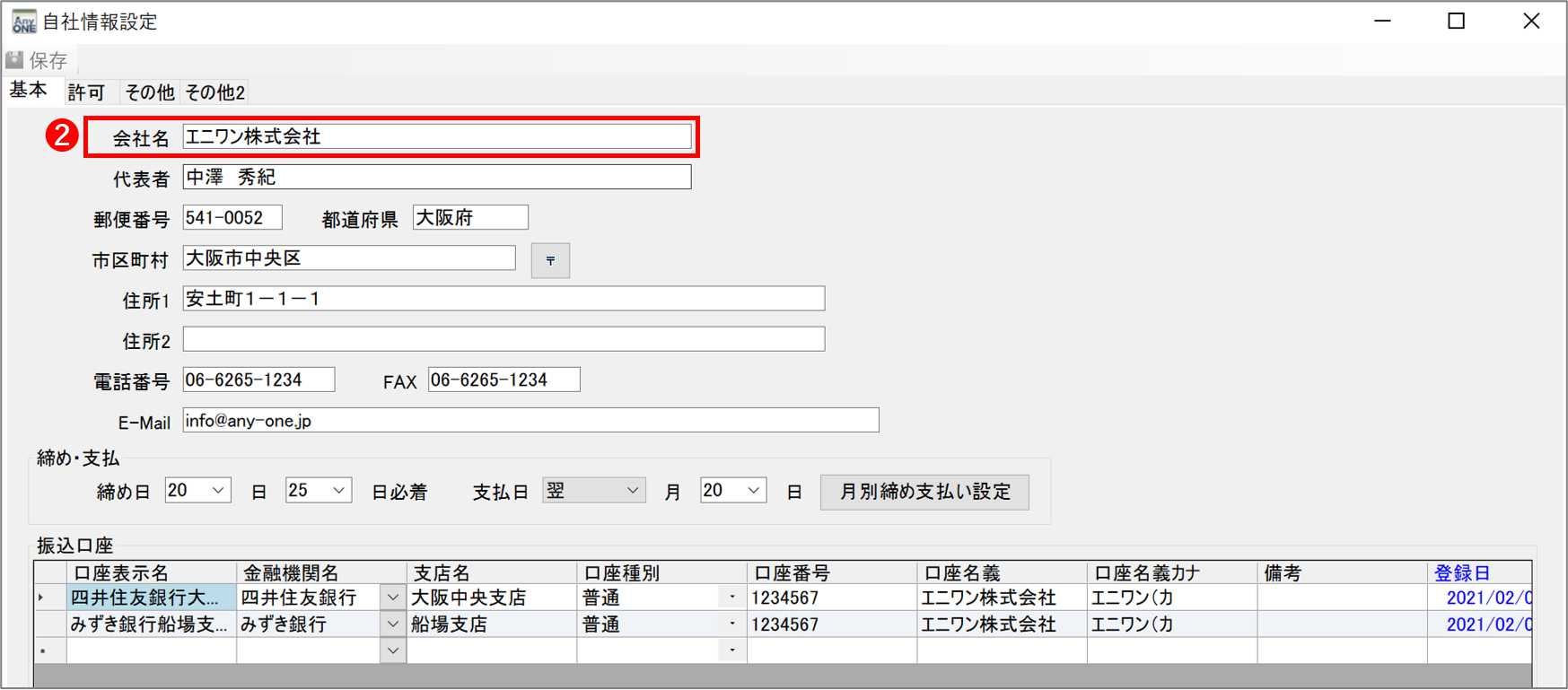Select the その他2 tab
Viewport: 1568px width, 690px height.
(215, 92)
